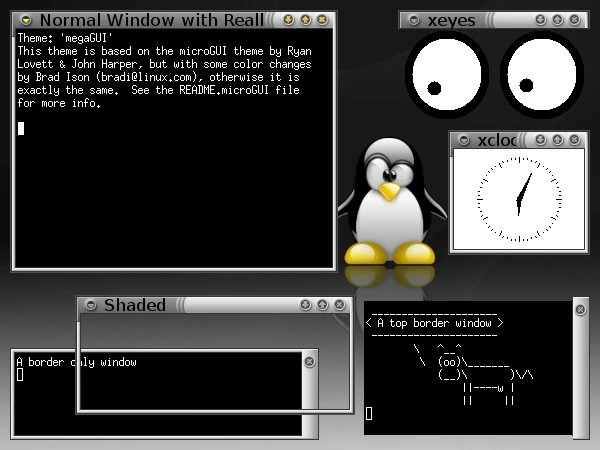Click the analog clock face in xclock
This screenshot has width=600, height=450.
519,199
